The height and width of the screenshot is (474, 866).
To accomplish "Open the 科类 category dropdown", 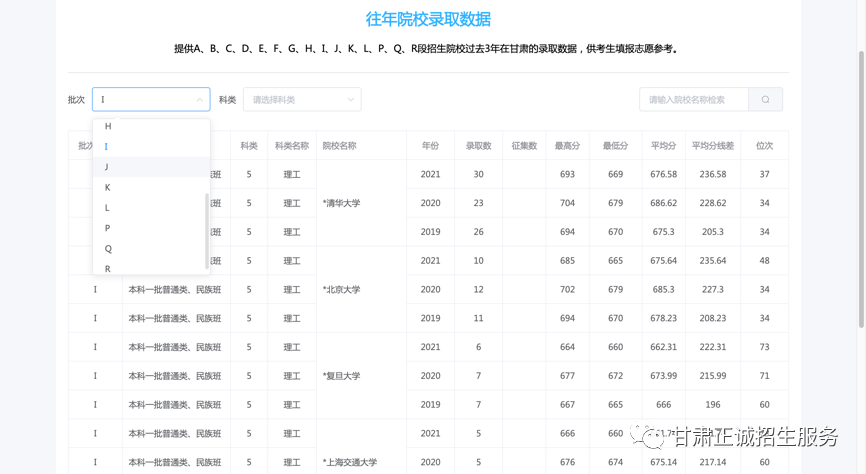I will point(301,100).
